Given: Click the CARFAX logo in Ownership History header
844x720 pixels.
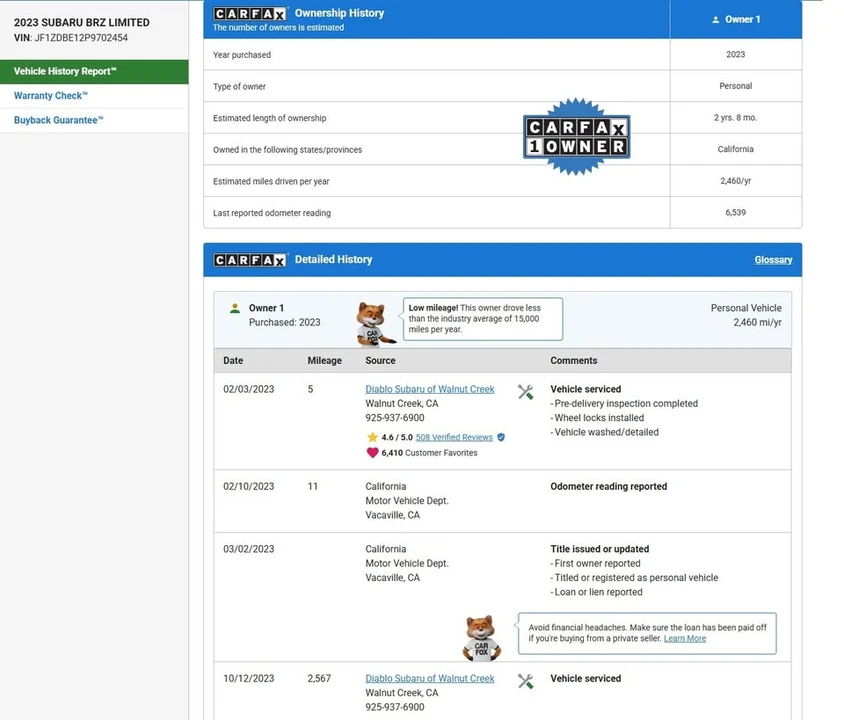Looking at the screenshot, I should tap(250, 13).
